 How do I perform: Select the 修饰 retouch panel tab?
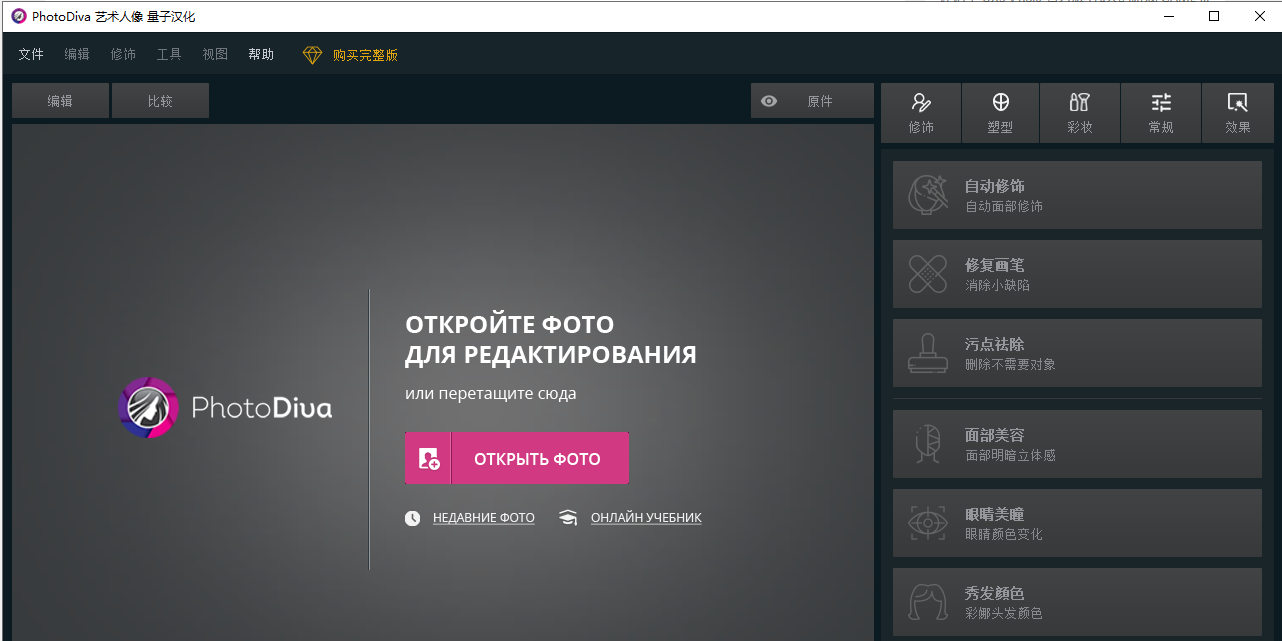(921, 113)
